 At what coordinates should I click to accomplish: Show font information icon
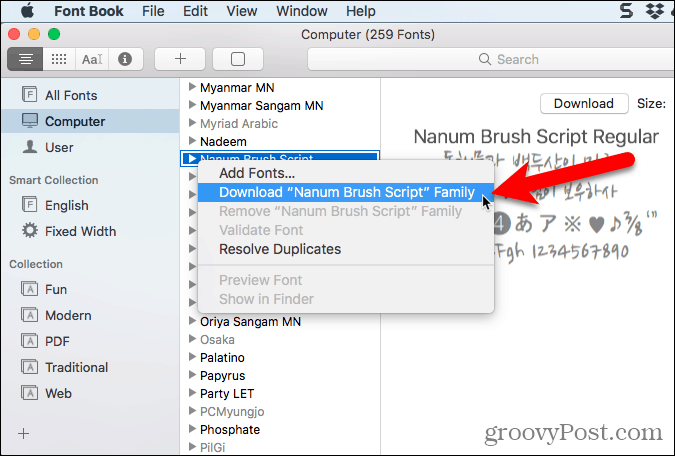[125, 59]
